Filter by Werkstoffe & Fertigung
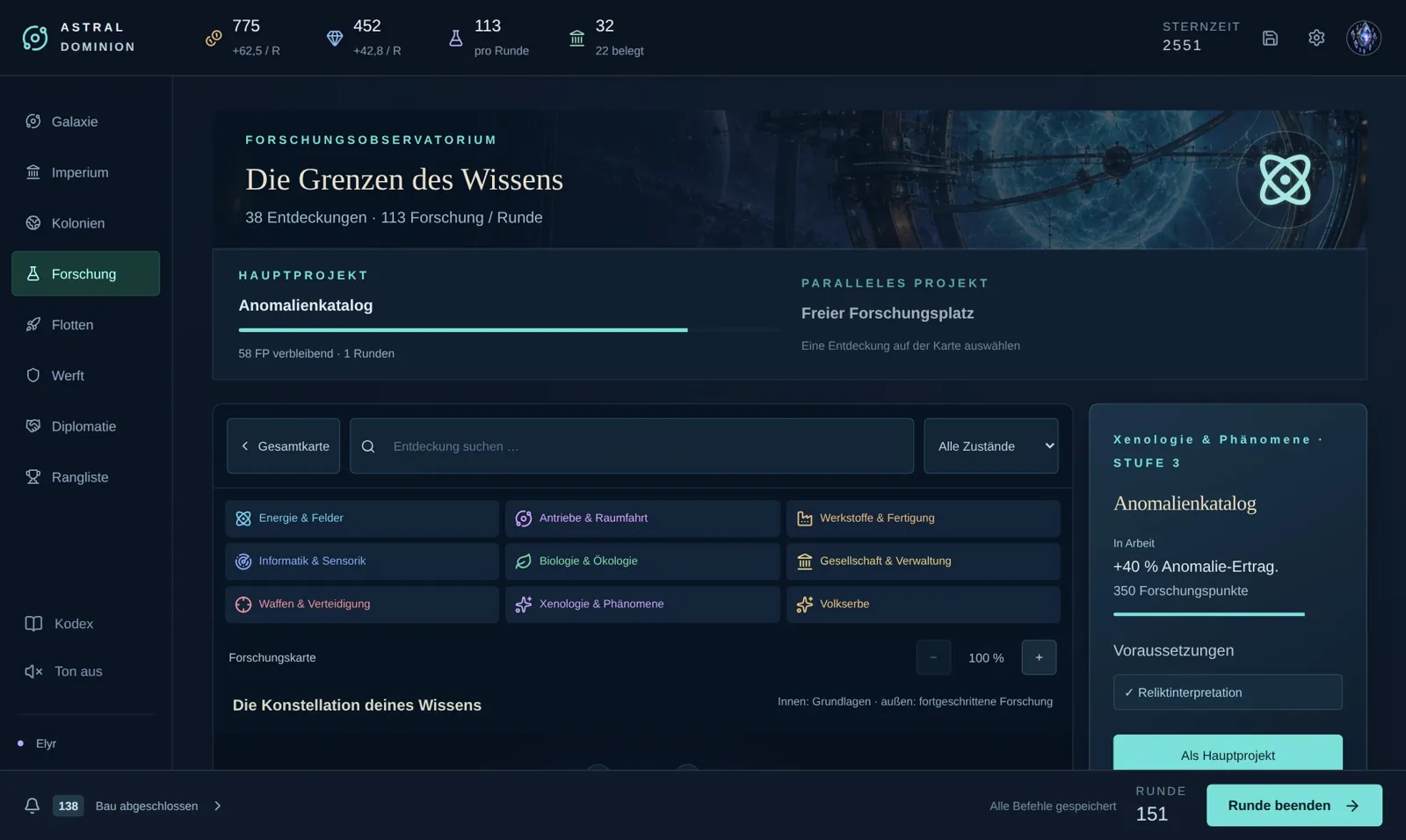This screenshot has height=840, width=1406. [923, 518]
